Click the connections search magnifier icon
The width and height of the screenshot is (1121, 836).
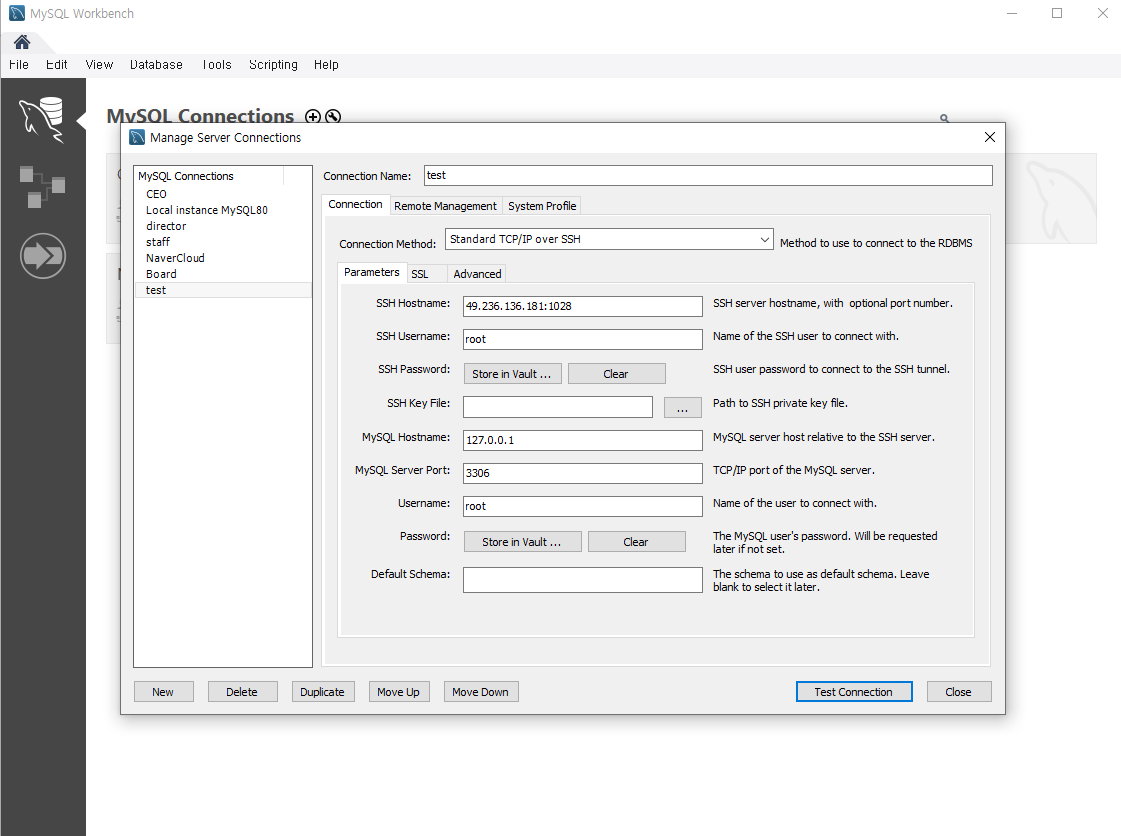pos(944,118)
